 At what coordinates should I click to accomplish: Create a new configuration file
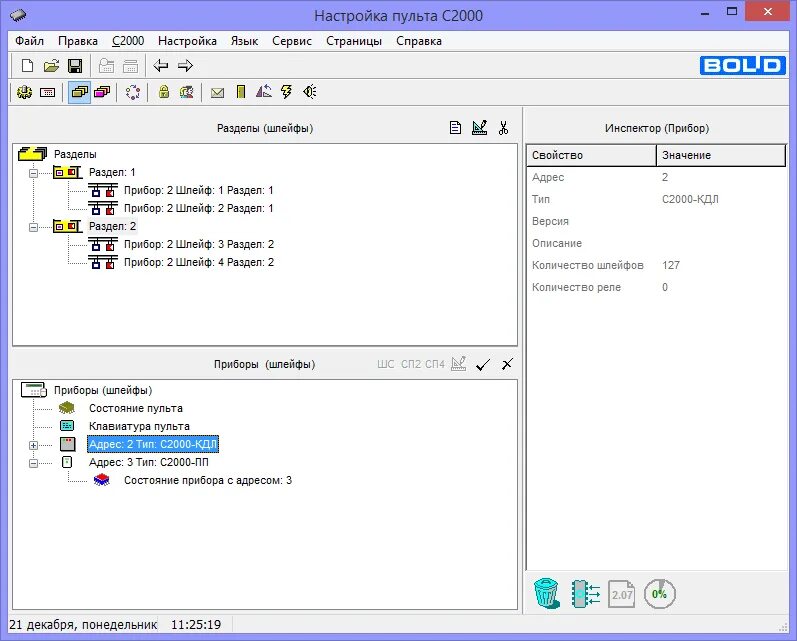click(x=27, y=66)
